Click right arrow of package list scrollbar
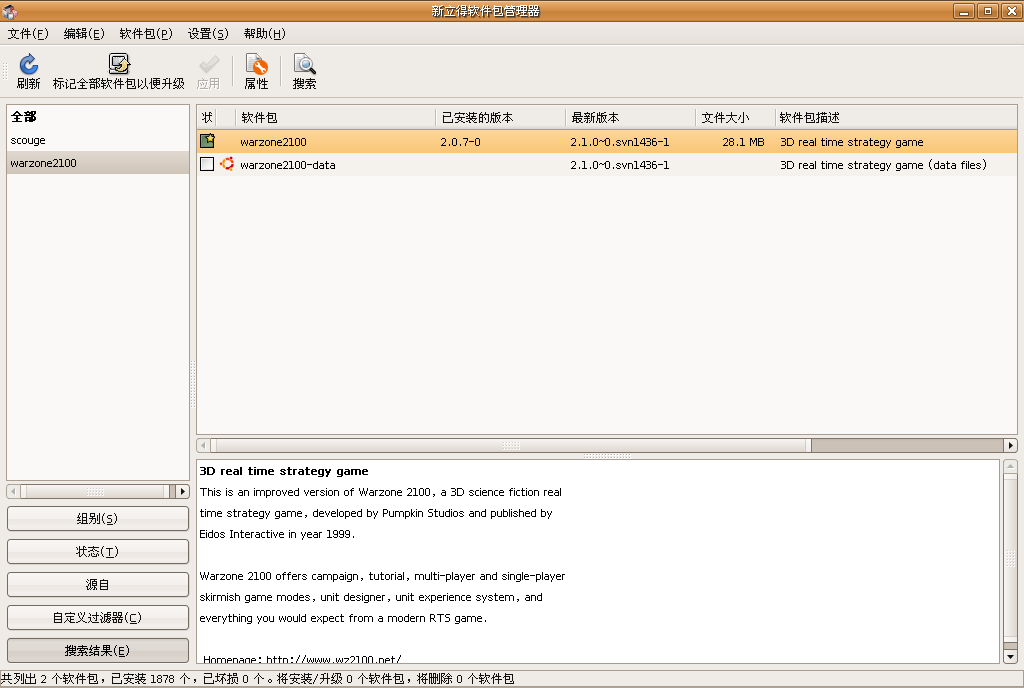The height and width of the screenshot is (688, 1024). [x=1010, y=445]
